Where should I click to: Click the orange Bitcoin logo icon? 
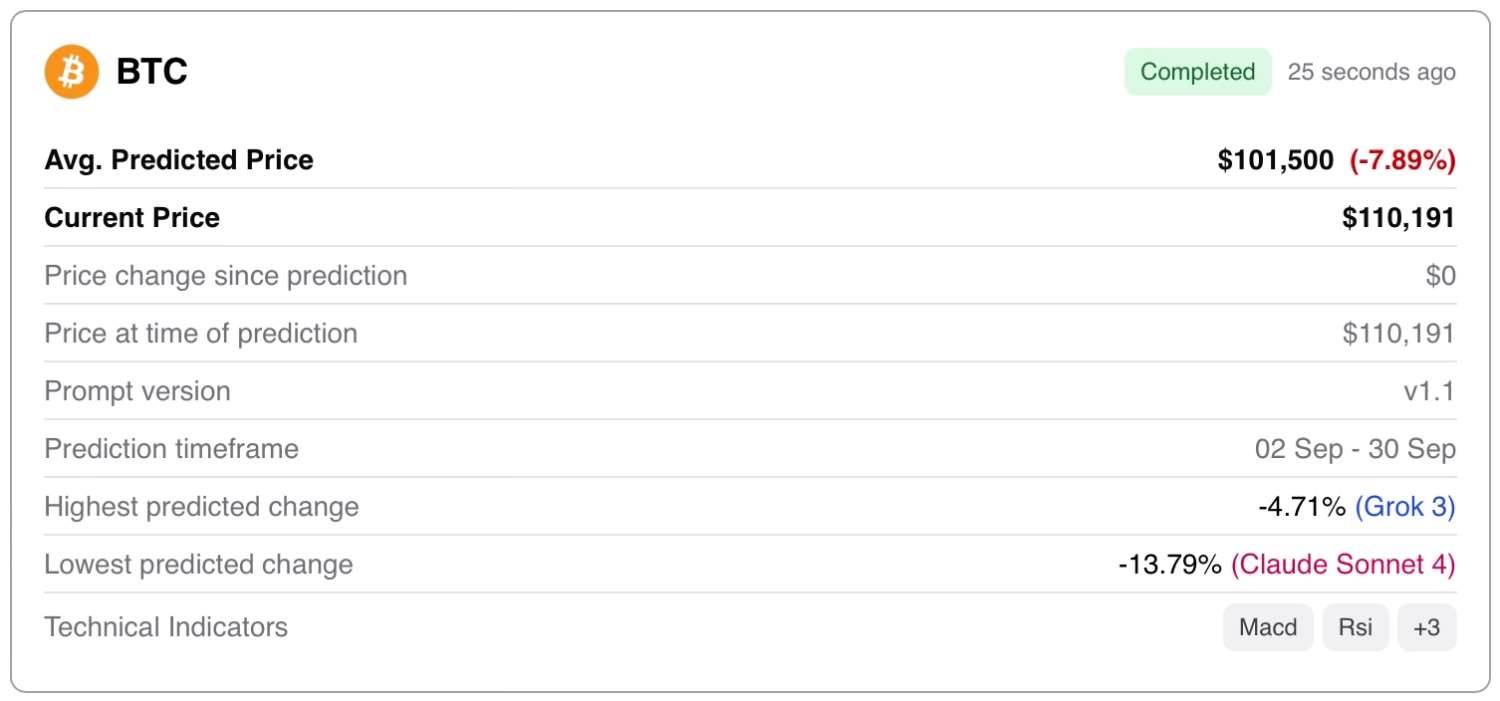(72, 72)
